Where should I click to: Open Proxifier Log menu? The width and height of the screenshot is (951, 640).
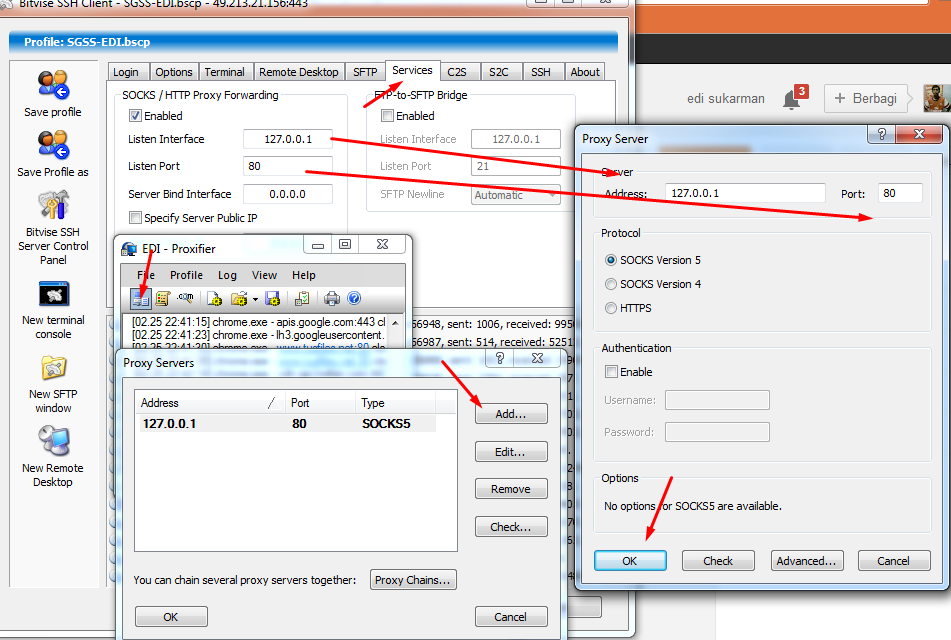click(227, 275)
